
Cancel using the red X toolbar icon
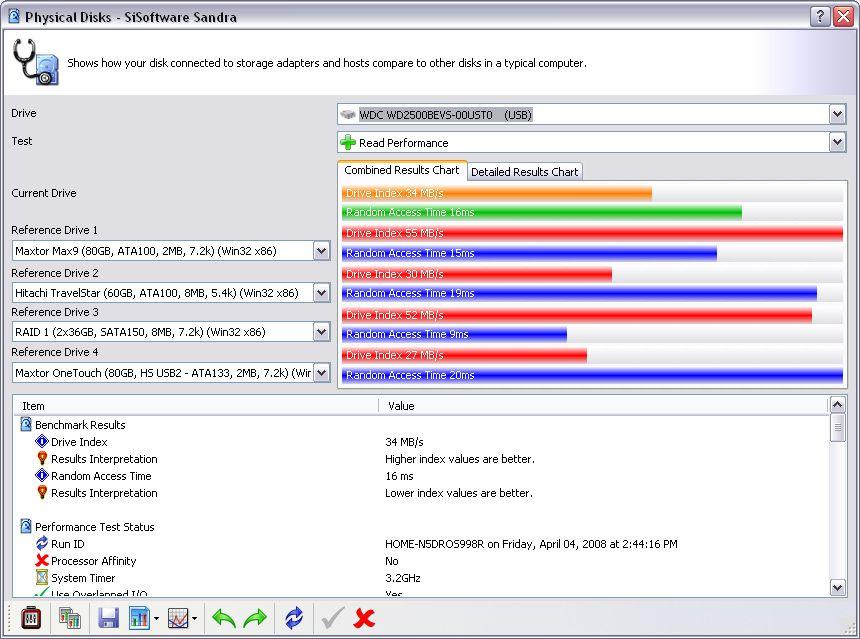click(x=364, y=618)
